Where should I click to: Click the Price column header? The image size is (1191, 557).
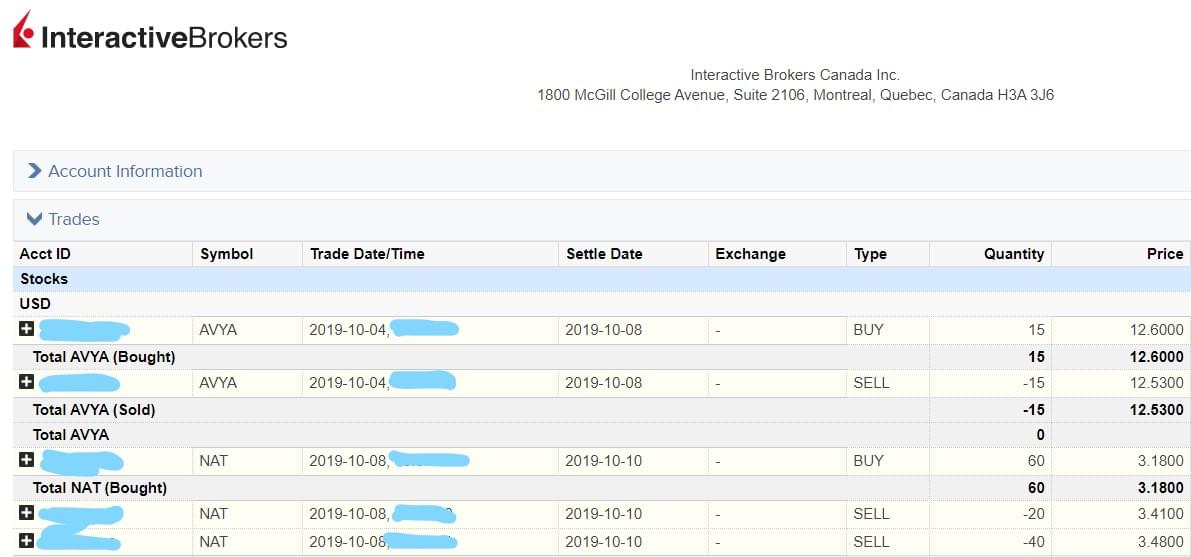pyautogui.click(x=1164, y=254)
